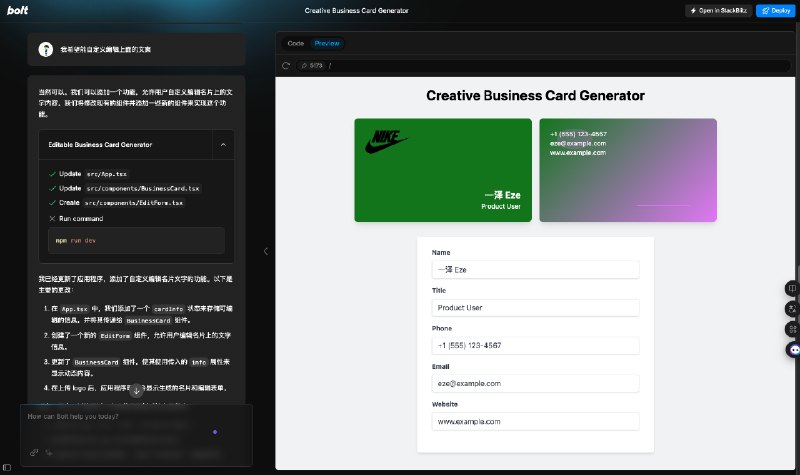
Task: Click the preview URL address bar
Action: point(543,65)
